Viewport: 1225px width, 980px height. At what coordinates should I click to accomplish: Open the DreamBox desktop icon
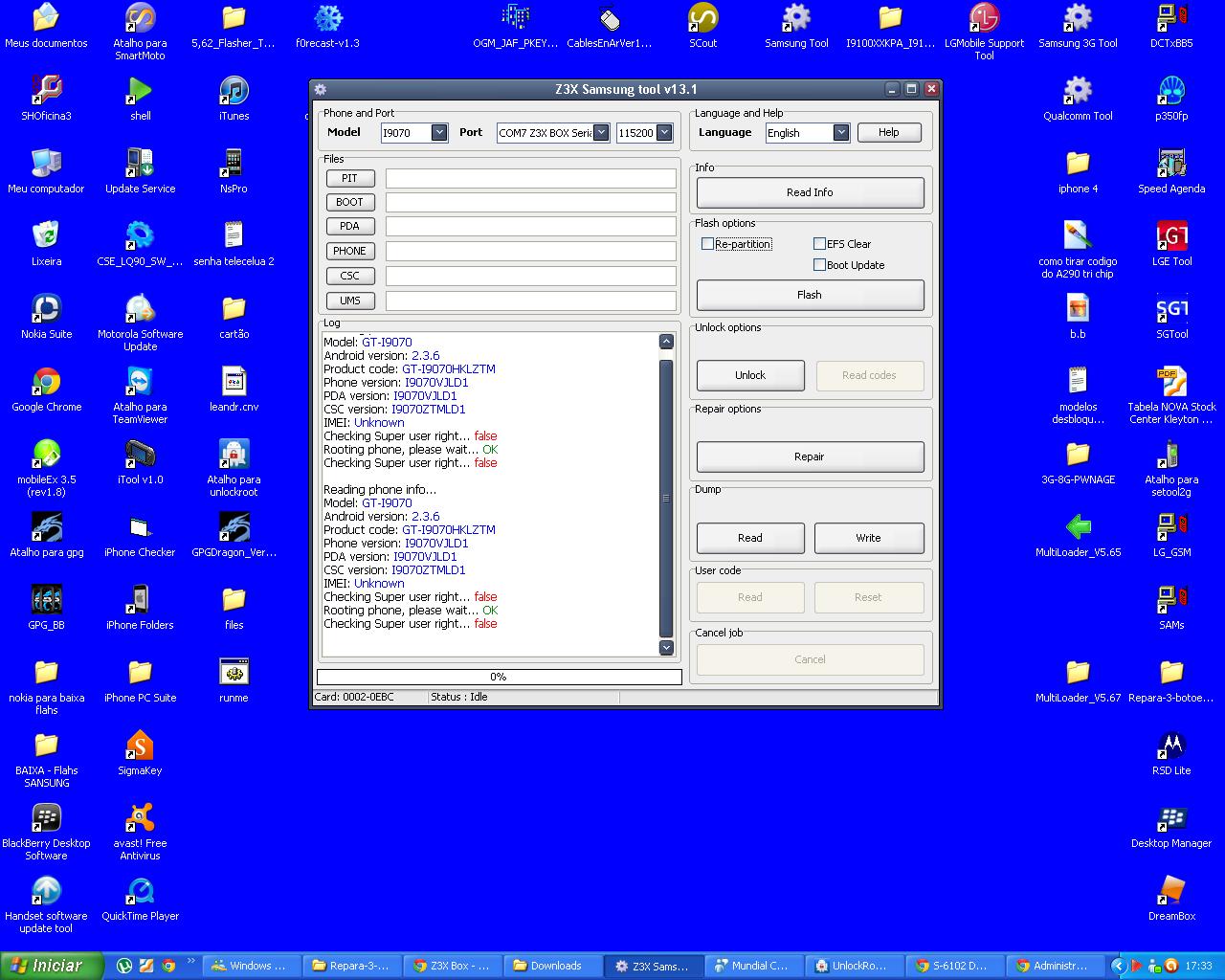tap(1171, 899)
